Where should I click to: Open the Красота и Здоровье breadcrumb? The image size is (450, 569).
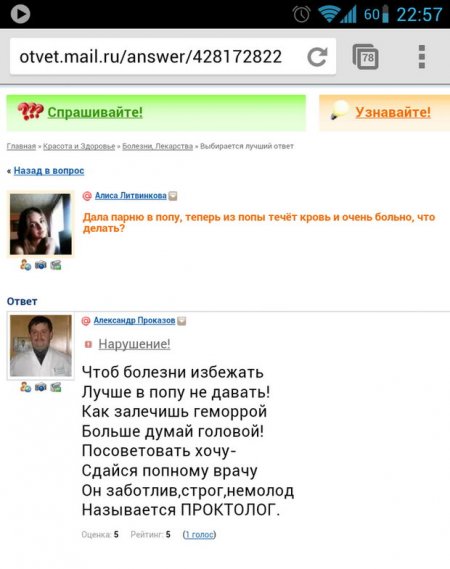pos(79,146)
